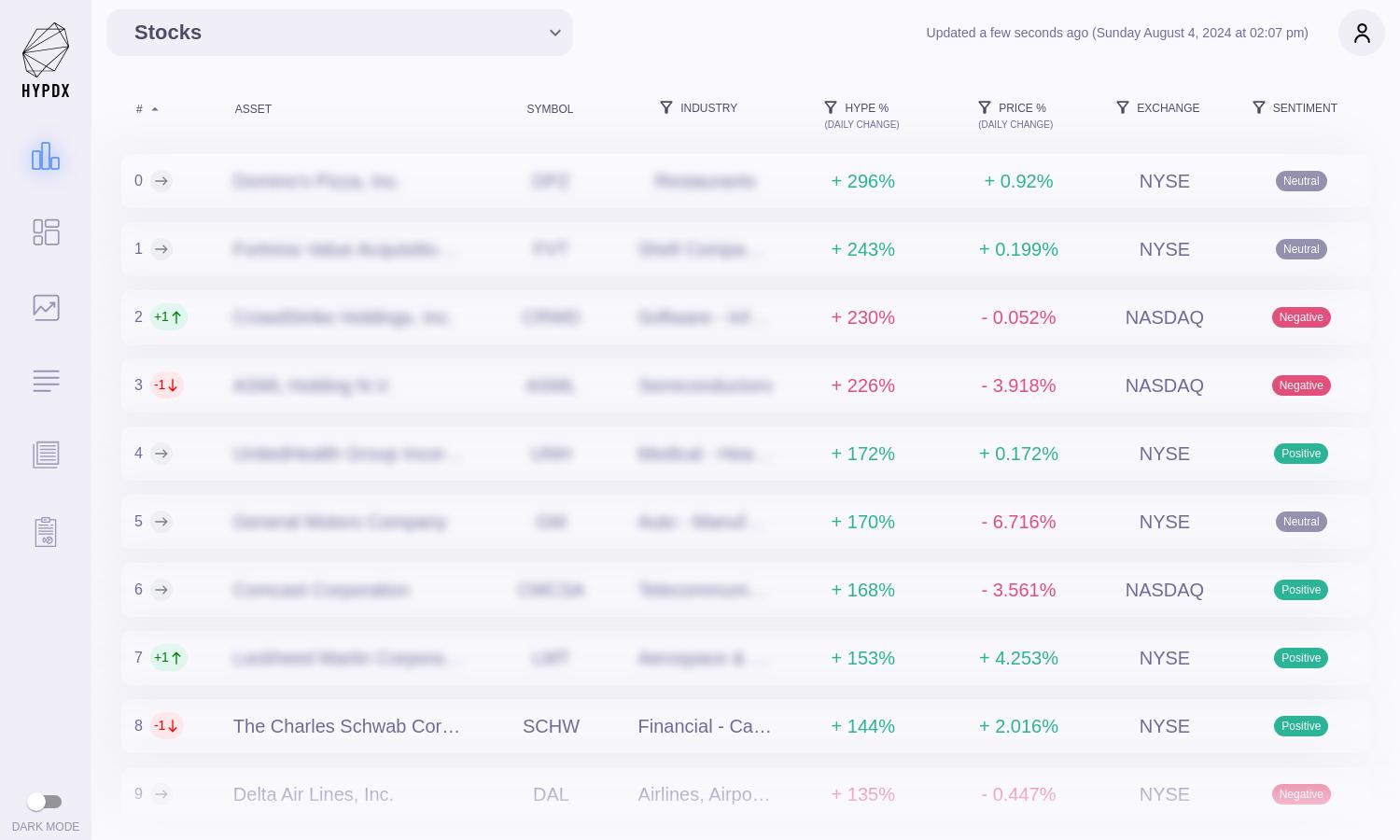
Task: Sort by the ASSET column header
Action: [x=253, y=109]
